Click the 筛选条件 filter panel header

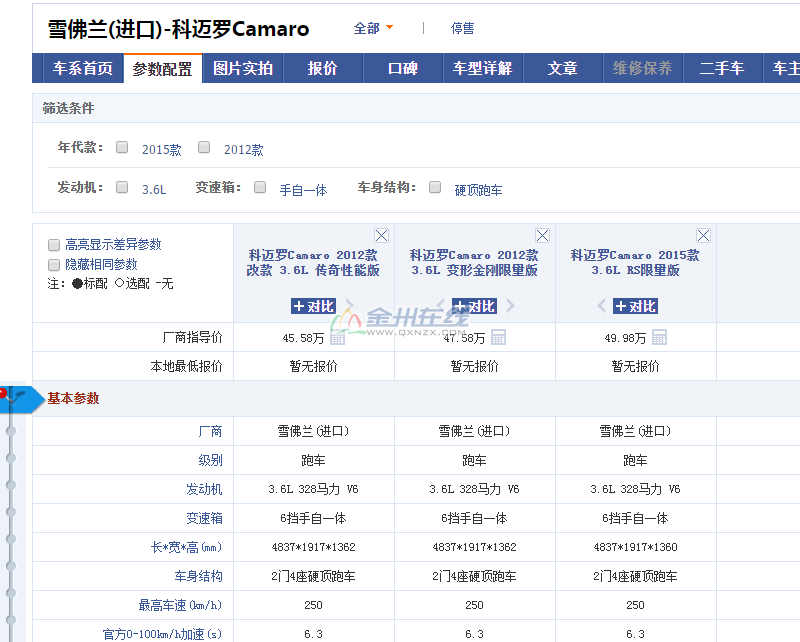68,108
